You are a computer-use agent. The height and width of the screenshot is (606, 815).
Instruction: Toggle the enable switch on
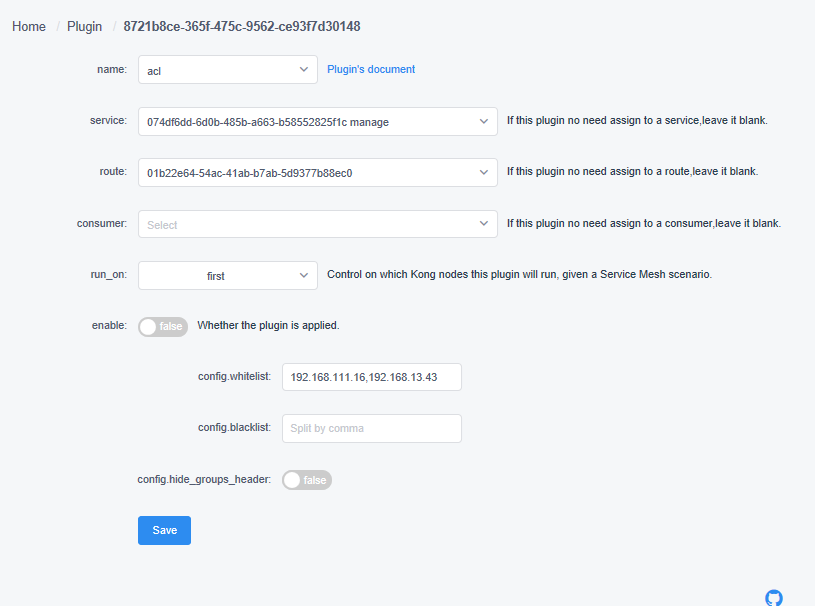[x=163, y=326]
